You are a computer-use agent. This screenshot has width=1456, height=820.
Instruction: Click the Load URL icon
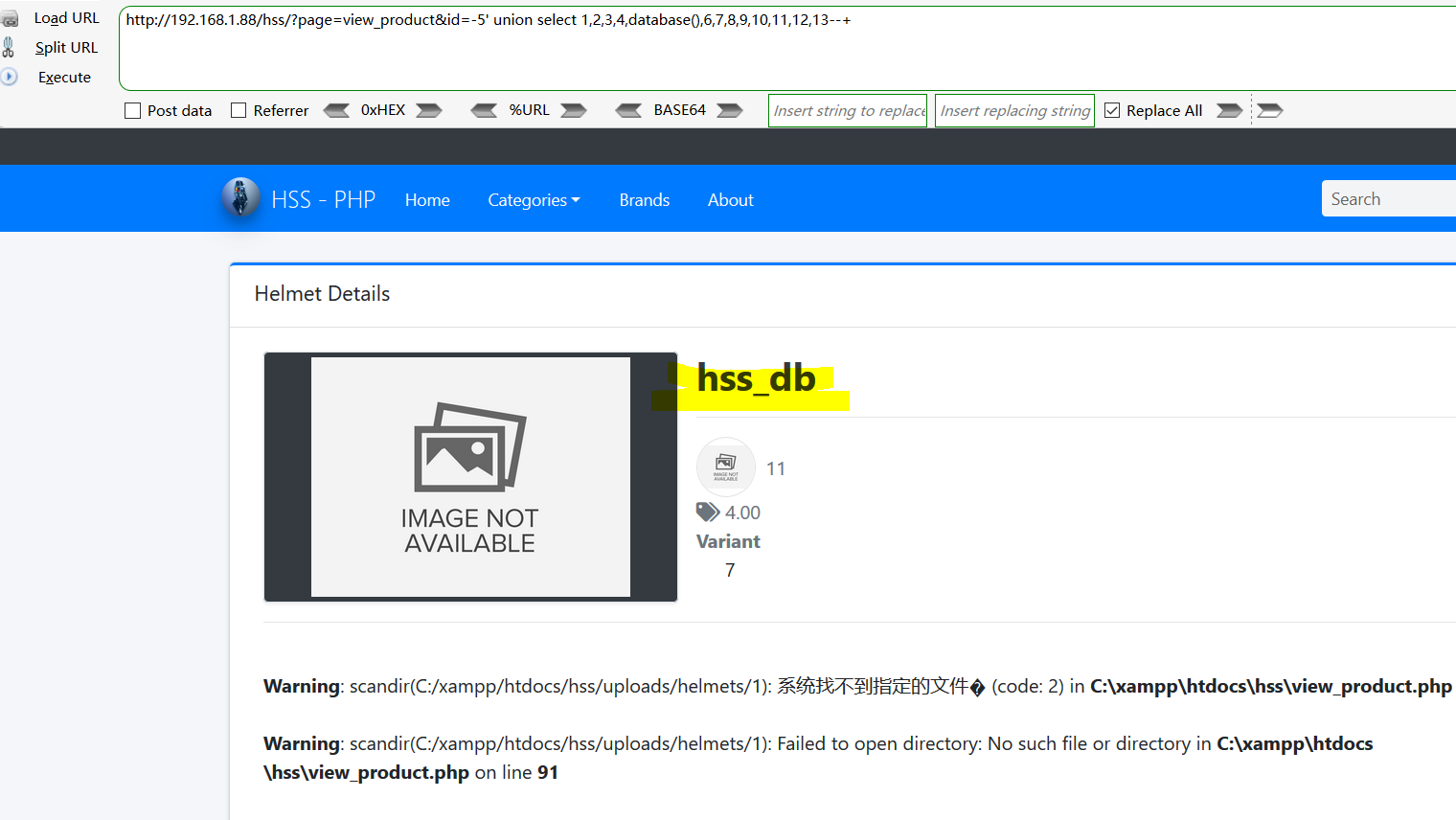tap(9, 18)
